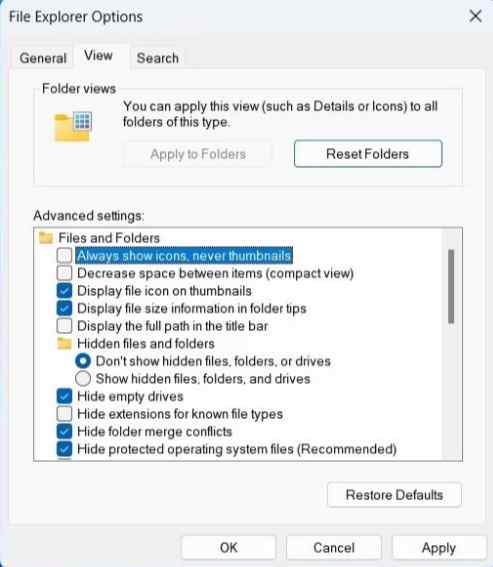Click 'Decrease space between items (compact view)' text
493x567 pixels.
tap(216, 273)
